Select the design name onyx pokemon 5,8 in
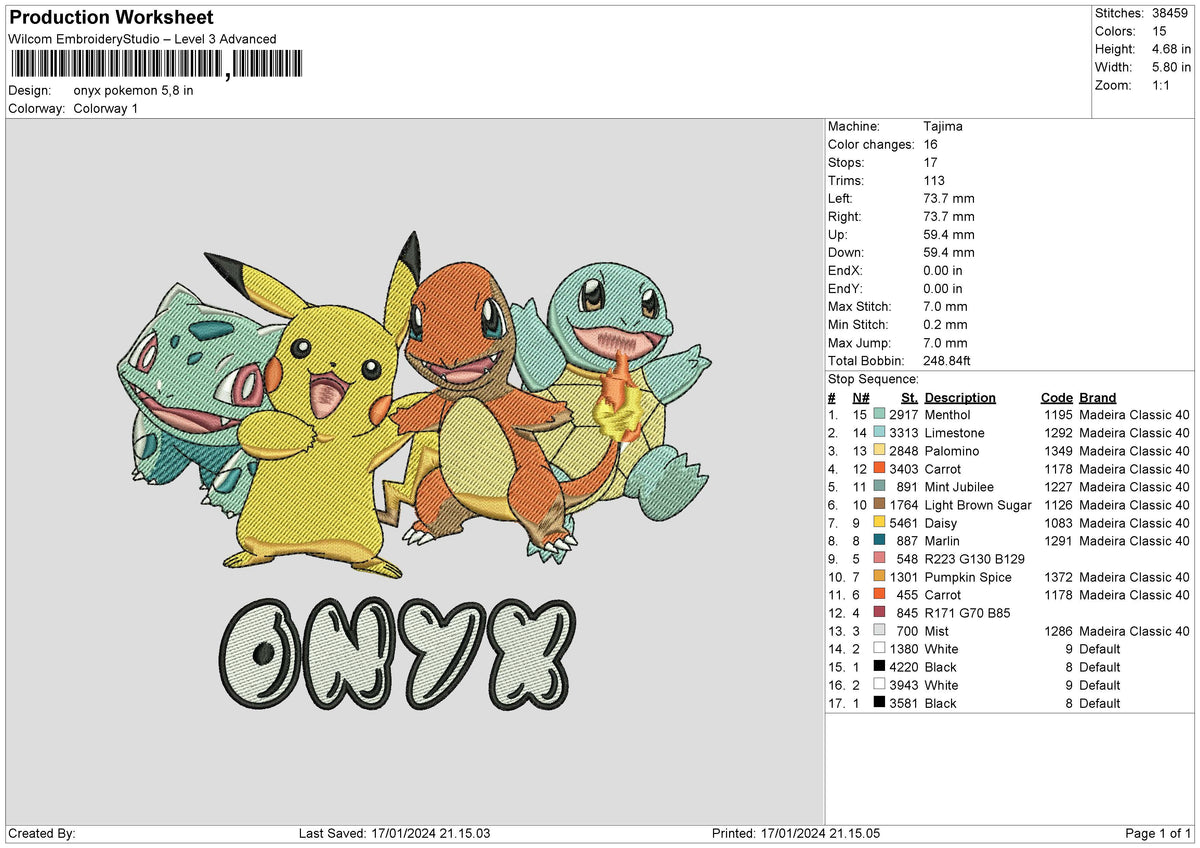This screenshot has width=1200, height=848. pyautogui.click(x=134, y=90)
